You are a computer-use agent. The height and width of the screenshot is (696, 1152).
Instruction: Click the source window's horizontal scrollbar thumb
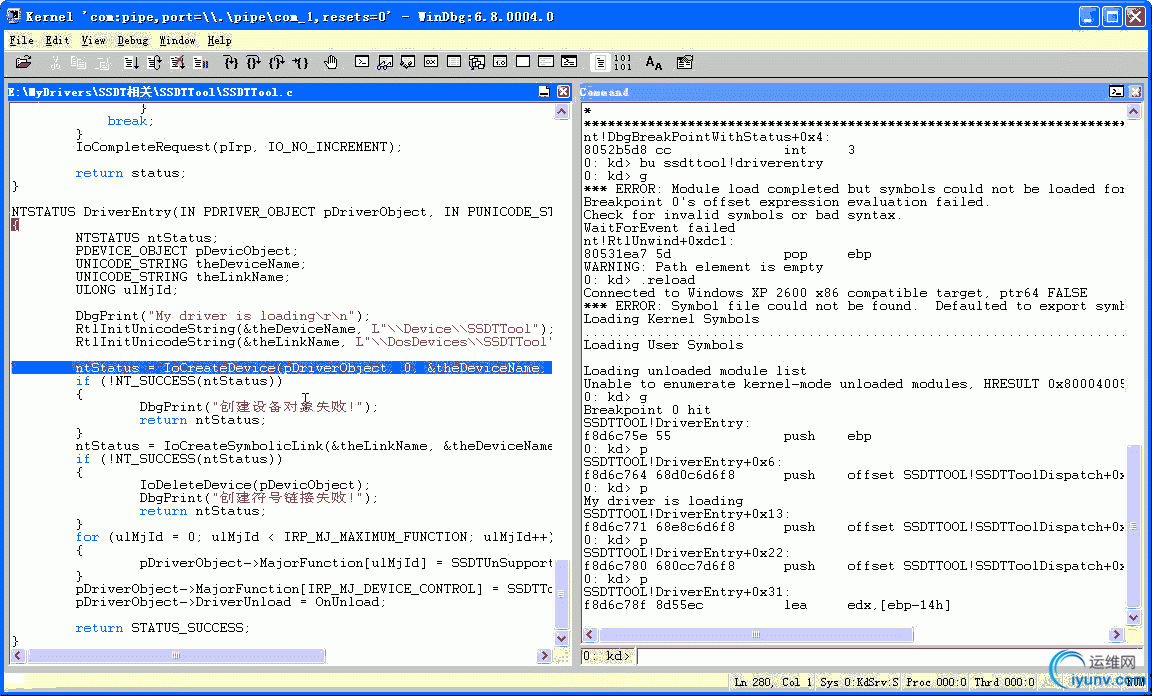coord(176,655)
